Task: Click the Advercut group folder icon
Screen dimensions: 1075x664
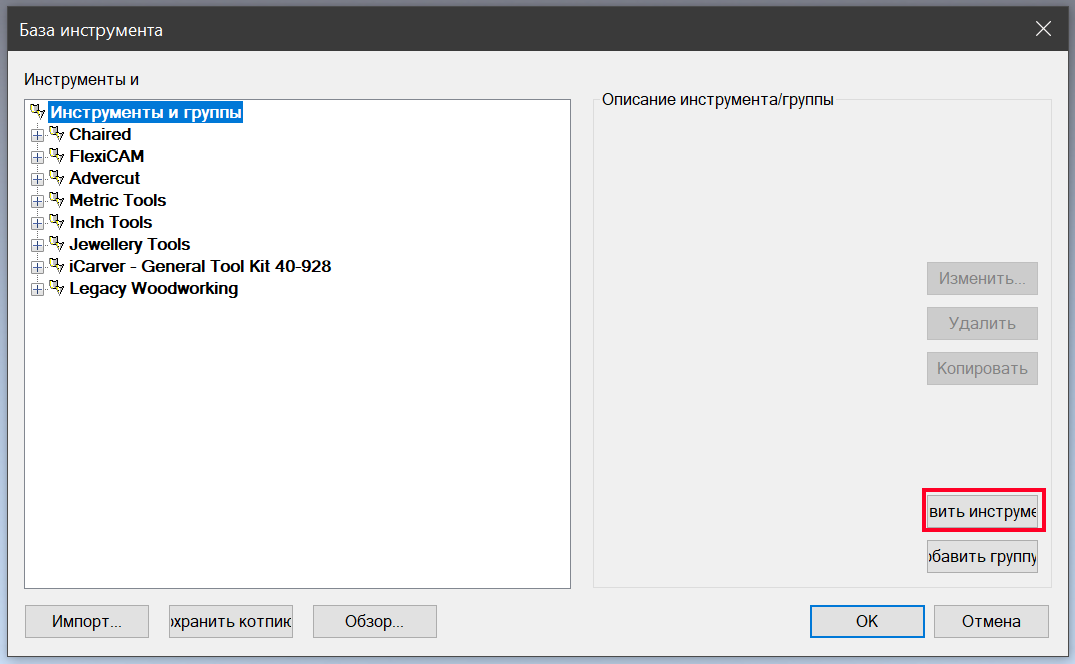Action: [x=57, y=178]
